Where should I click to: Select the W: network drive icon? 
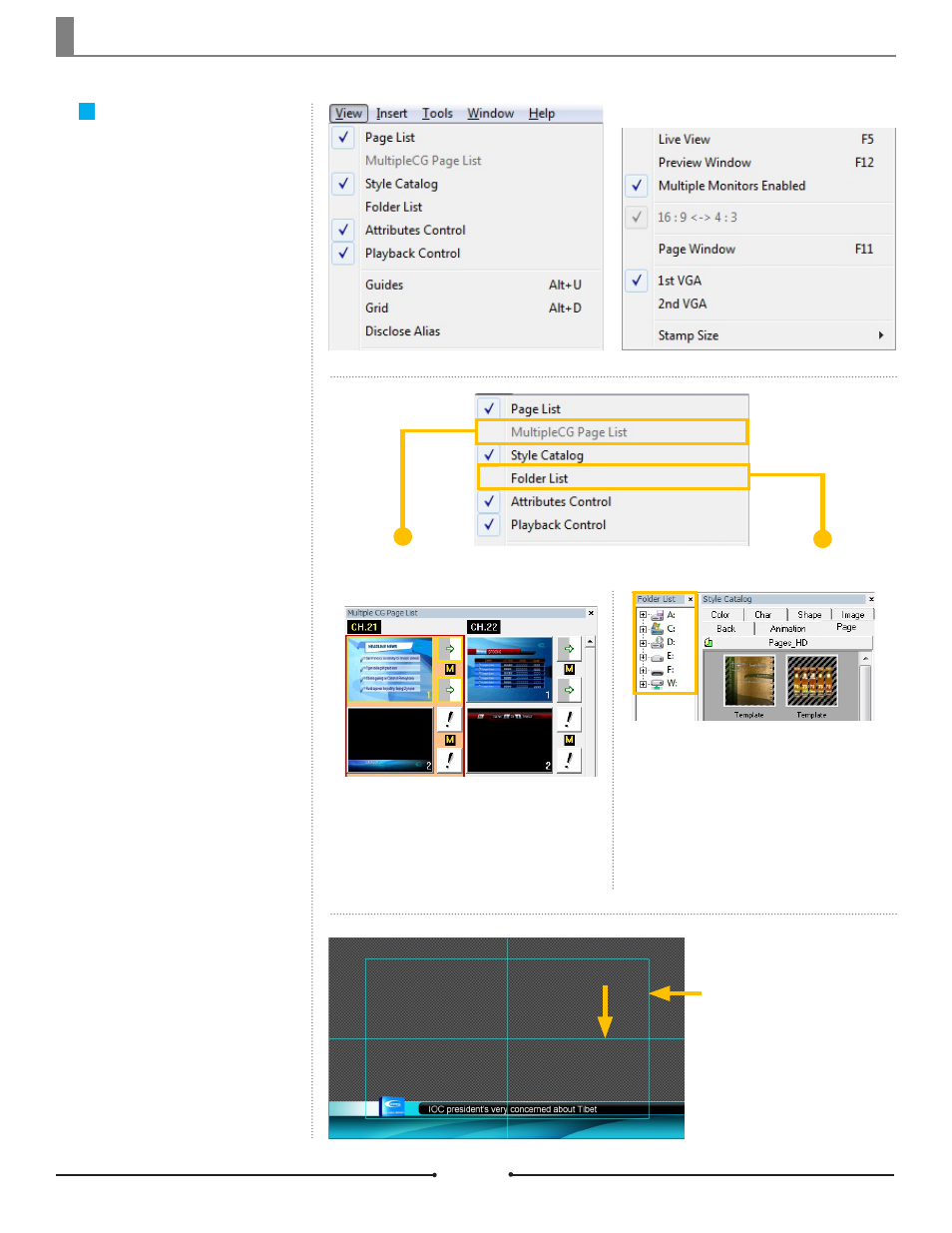pyautogui.click(x=658, y=684)
